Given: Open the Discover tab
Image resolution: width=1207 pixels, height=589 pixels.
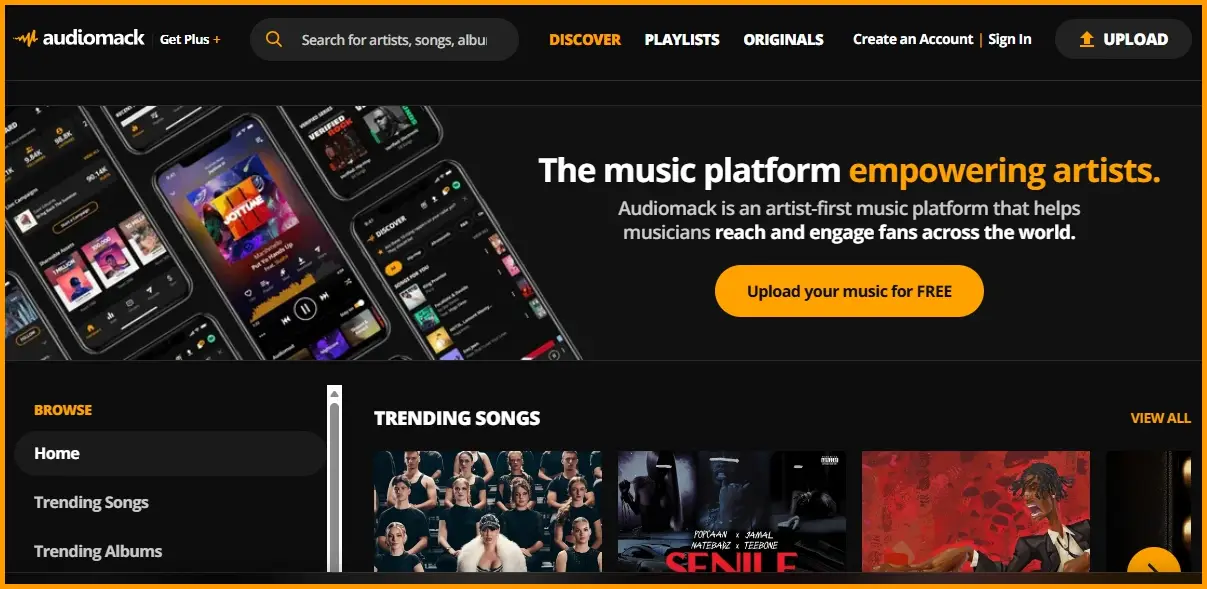Looking at the screenshot, I should (585, 40).
